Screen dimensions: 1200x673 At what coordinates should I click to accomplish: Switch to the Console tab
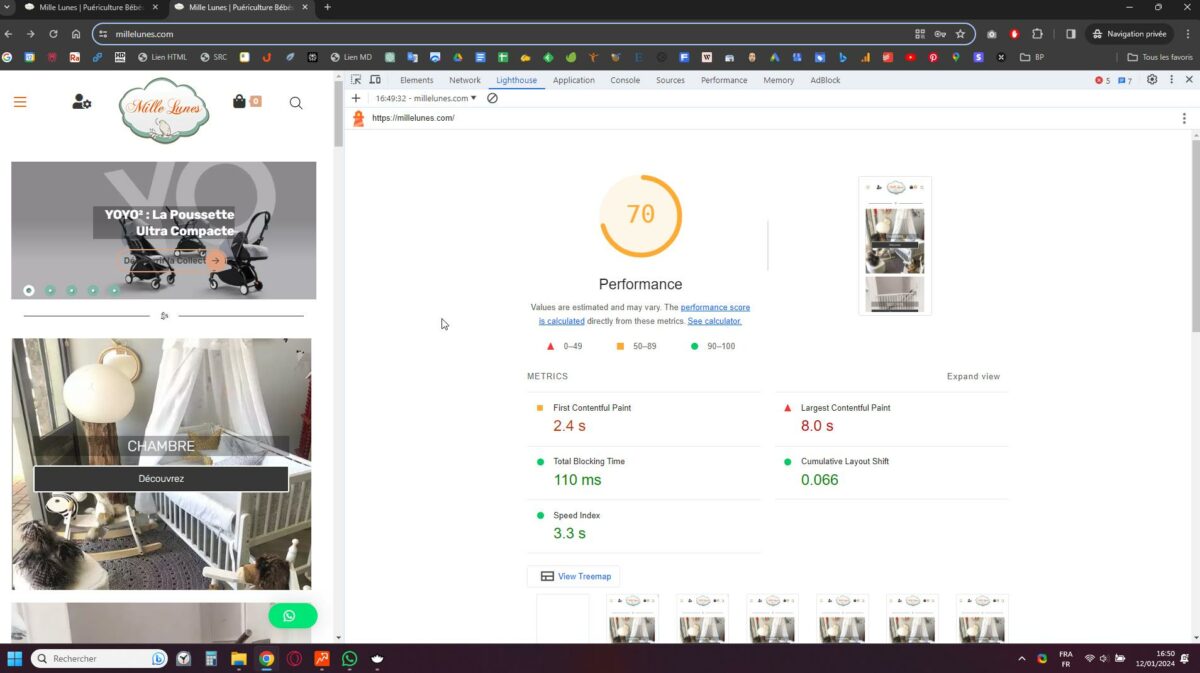(x=625, y=80)
